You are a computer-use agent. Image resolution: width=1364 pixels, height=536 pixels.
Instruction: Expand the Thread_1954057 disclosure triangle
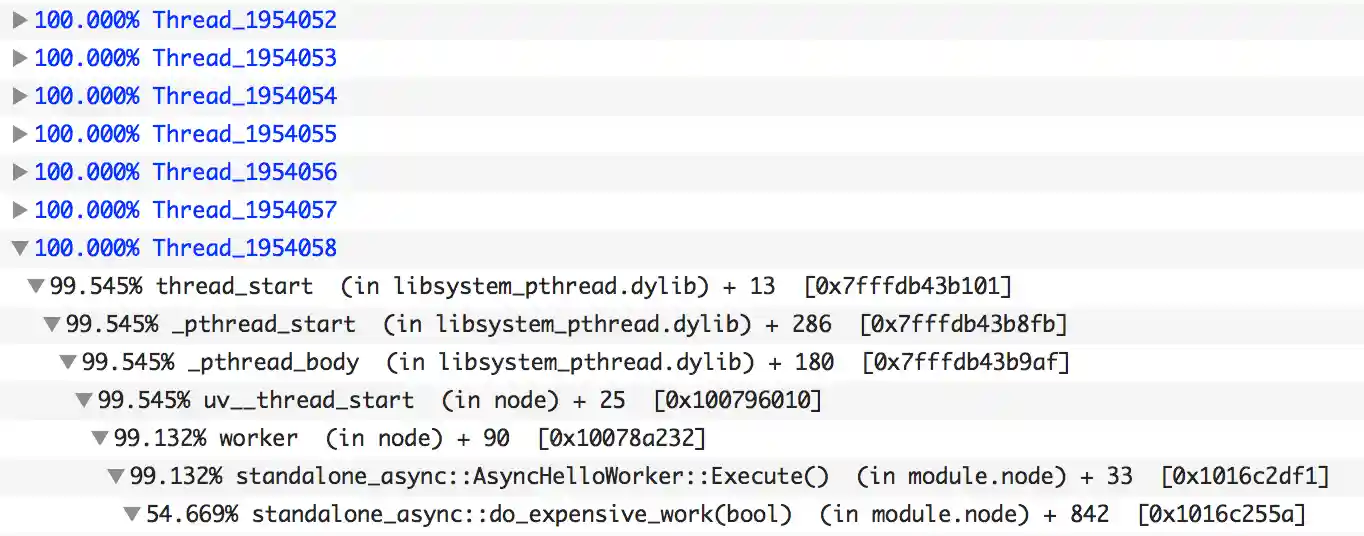(19, 210)
